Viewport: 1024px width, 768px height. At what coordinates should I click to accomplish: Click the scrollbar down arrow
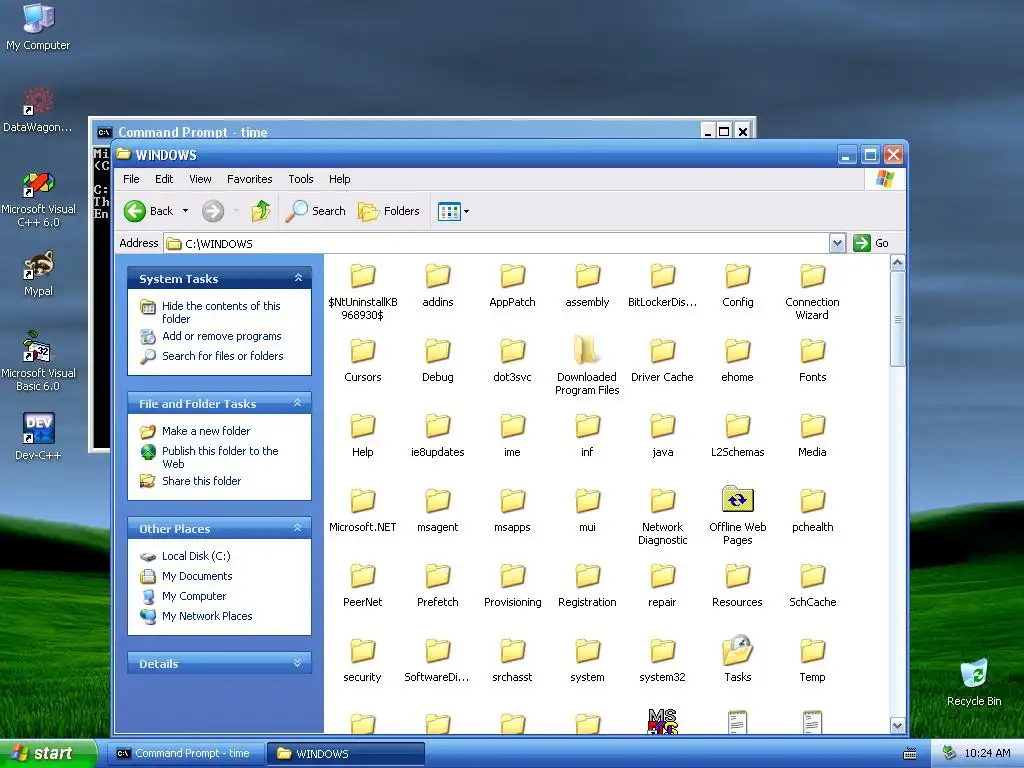coord(897,726)
